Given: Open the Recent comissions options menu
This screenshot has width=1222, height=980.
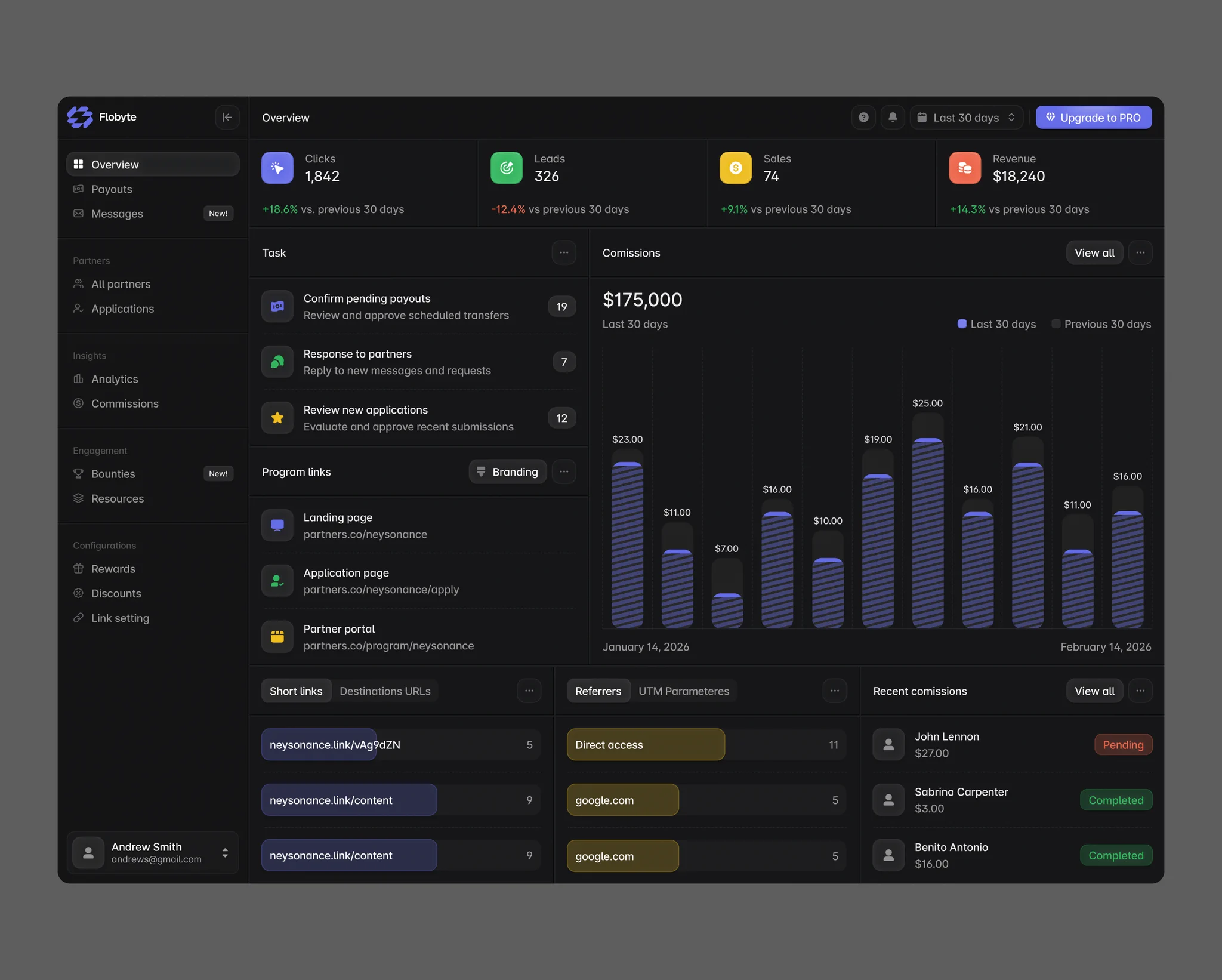Looking at the screenshot, I should (x=1140, y=691).
